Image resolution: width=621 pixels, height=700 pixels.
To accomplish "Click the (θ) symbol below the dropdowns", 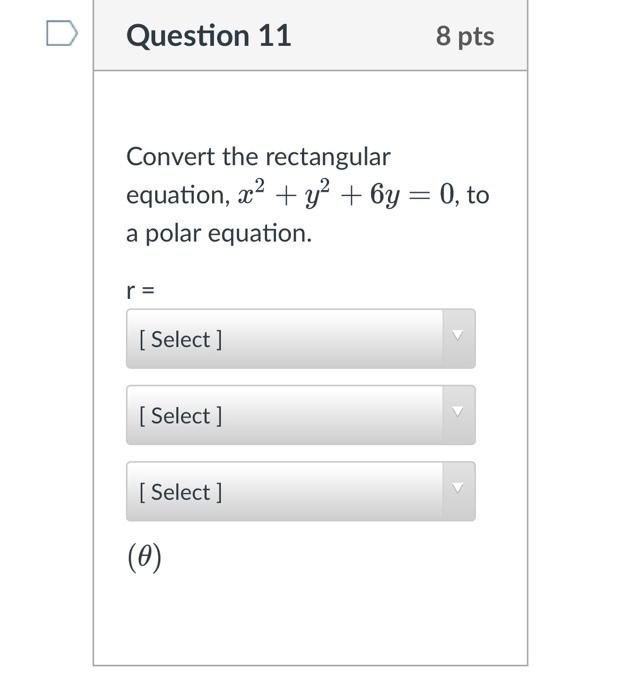I will pos(144,556).
